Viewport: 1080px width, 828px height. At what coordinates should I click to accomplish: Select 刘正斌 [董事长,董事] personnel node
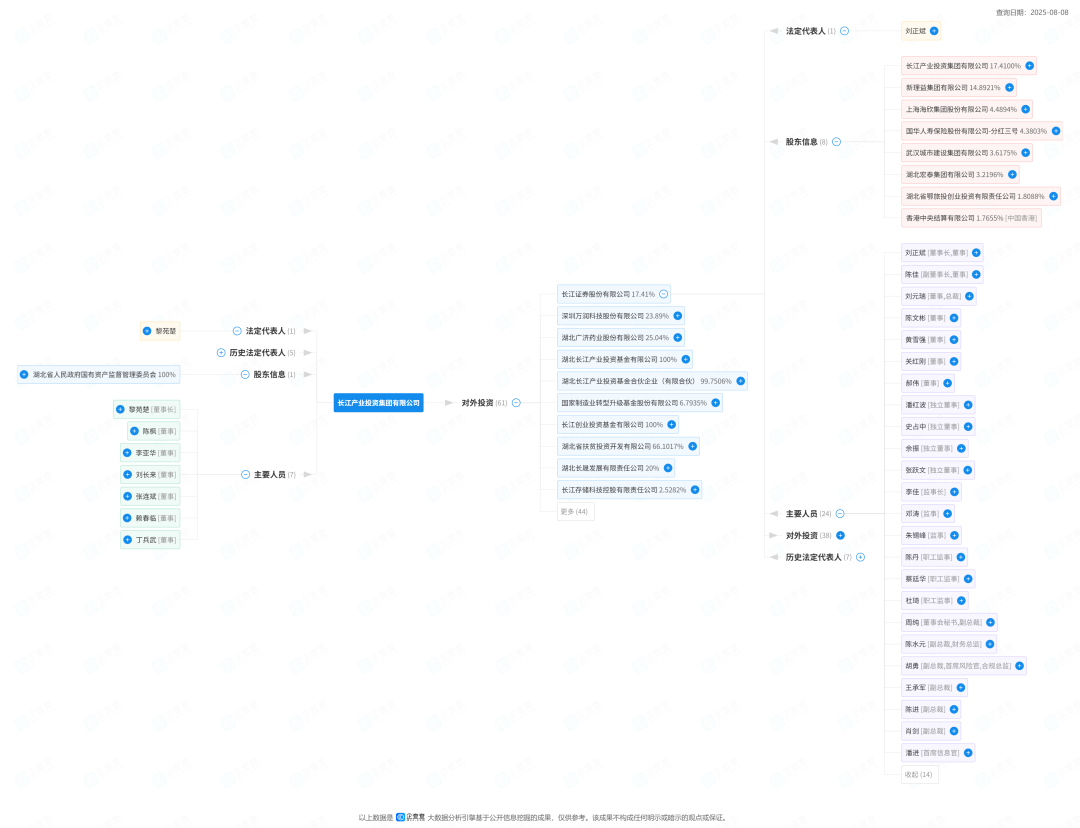click(942, 253)
